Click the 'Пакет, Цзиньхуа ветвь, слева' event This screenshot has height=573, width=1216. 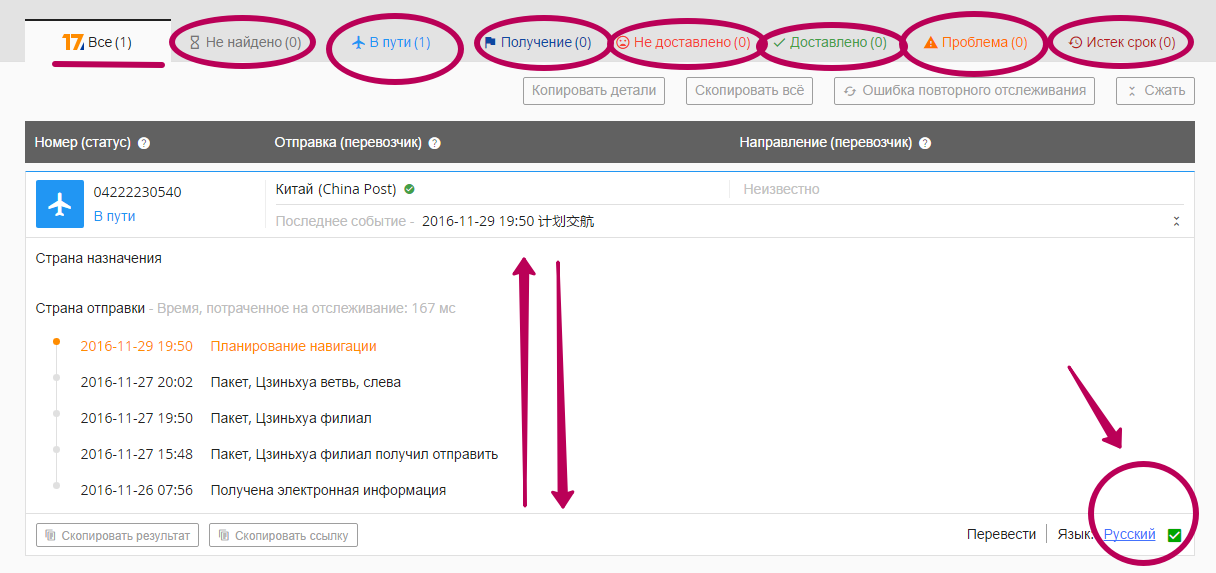click(x=306, y=382)
